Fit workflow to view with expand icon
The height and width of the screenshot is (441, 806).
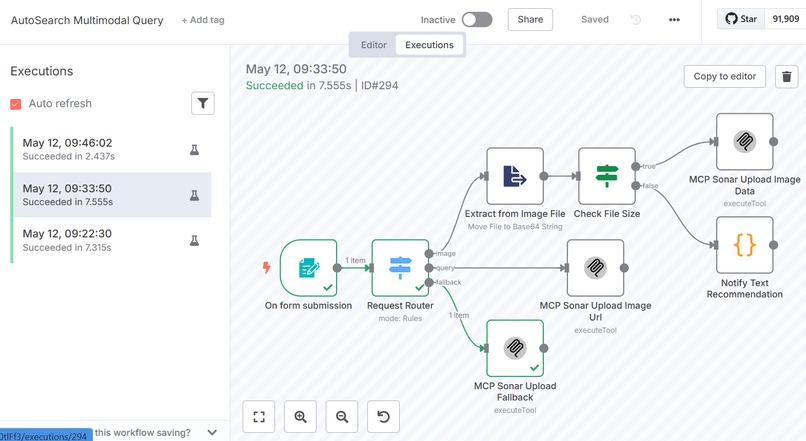259,416
